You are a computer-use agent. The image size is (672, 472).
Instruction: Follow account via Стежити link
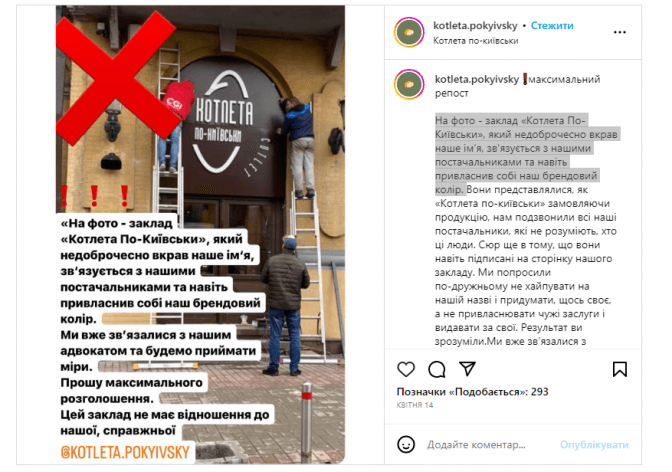552,26
